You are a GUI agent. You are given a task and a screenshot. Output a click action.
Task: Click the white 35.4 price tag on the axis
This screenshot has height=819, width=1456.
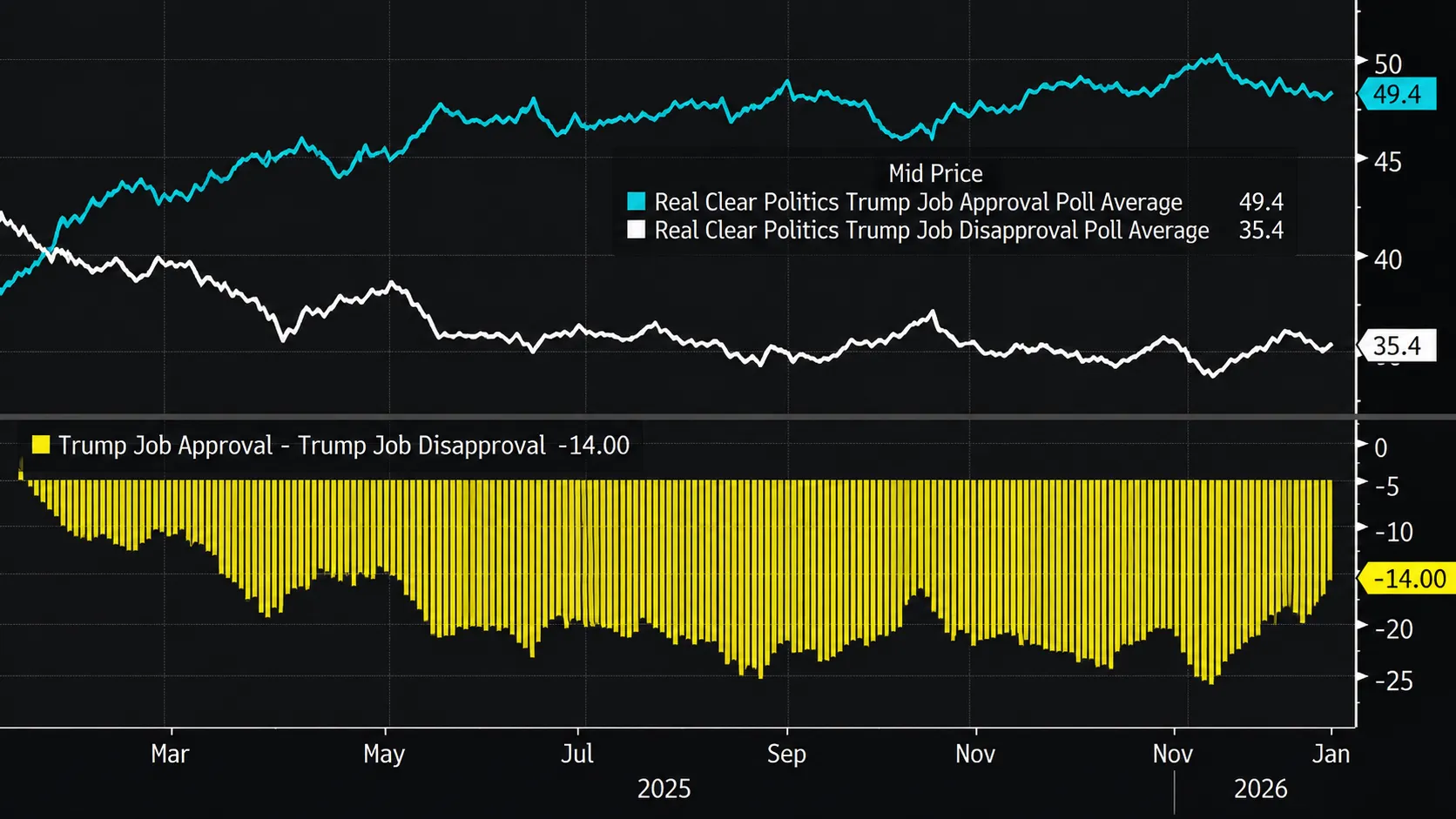(1397, 346)
